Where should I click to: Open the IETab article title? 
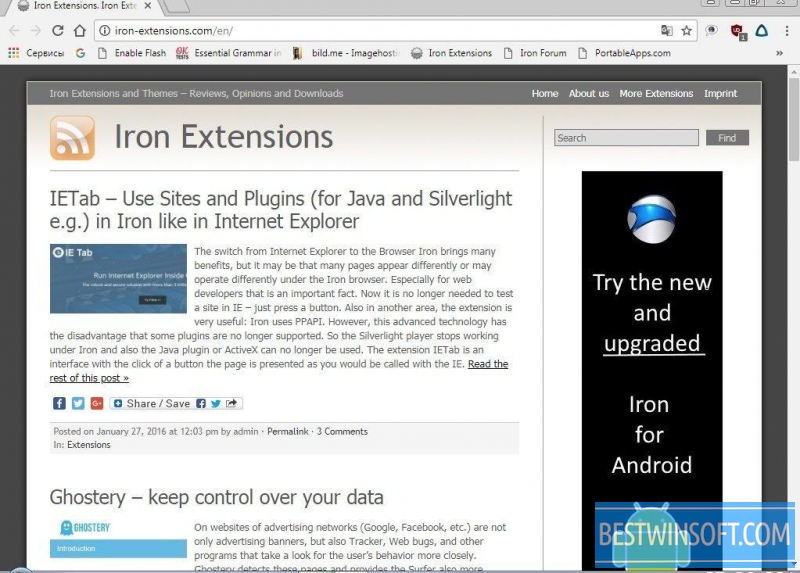[x=281, y=210]
